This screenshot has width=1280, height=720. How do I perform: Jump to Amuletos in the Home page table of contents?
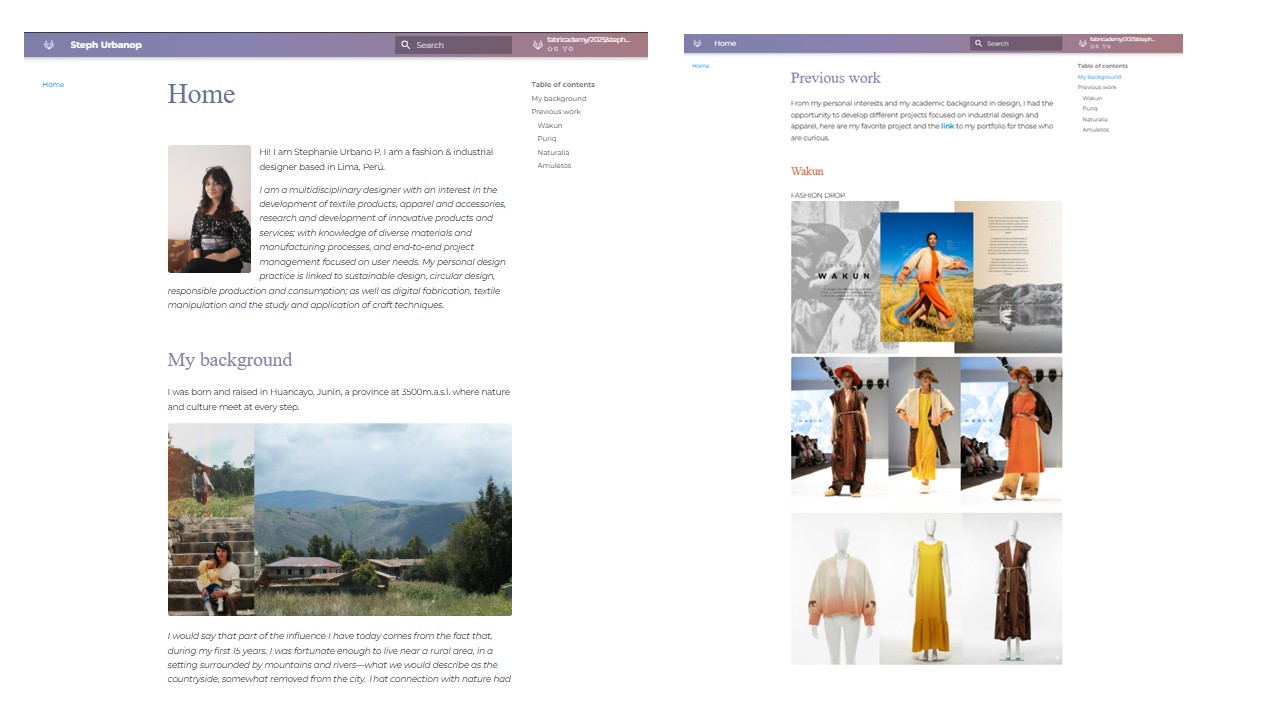coord(554,166)
